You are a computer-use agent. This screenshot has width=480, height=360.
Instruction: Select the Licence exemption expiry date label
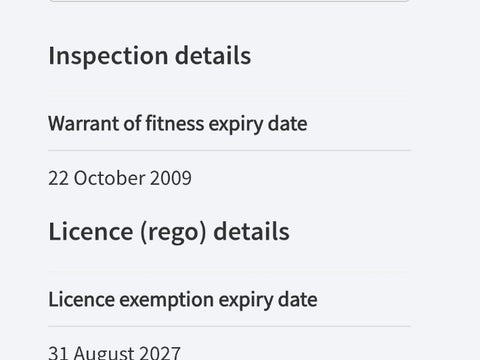point(183,300)
